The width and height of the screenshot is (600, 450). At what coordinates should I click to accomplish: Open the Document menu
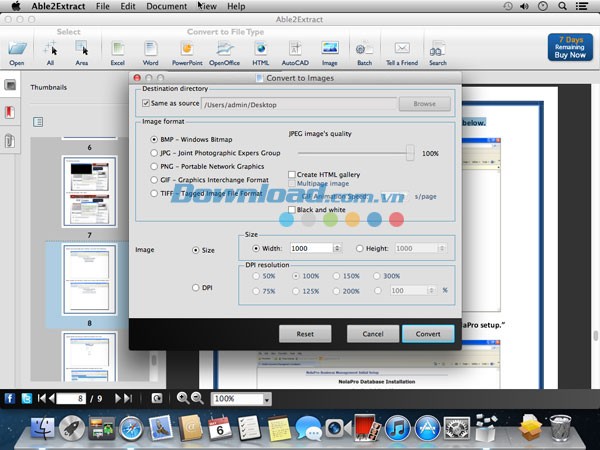click(x=166, y=6)
